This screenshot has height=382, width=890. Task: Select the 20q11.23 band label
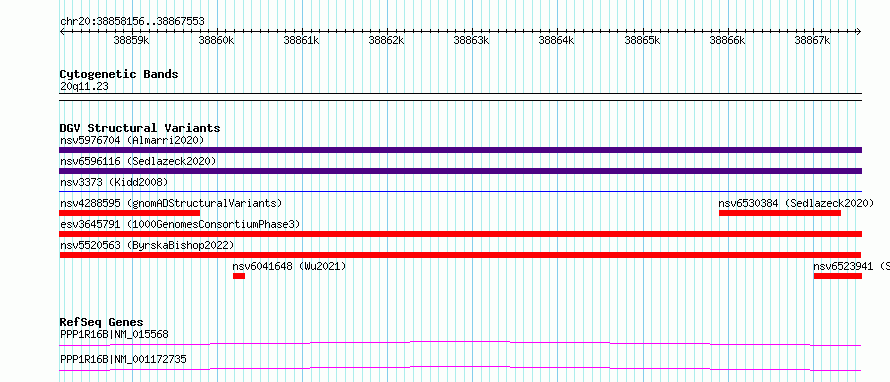pyautogui.click(x=84, y=87)
